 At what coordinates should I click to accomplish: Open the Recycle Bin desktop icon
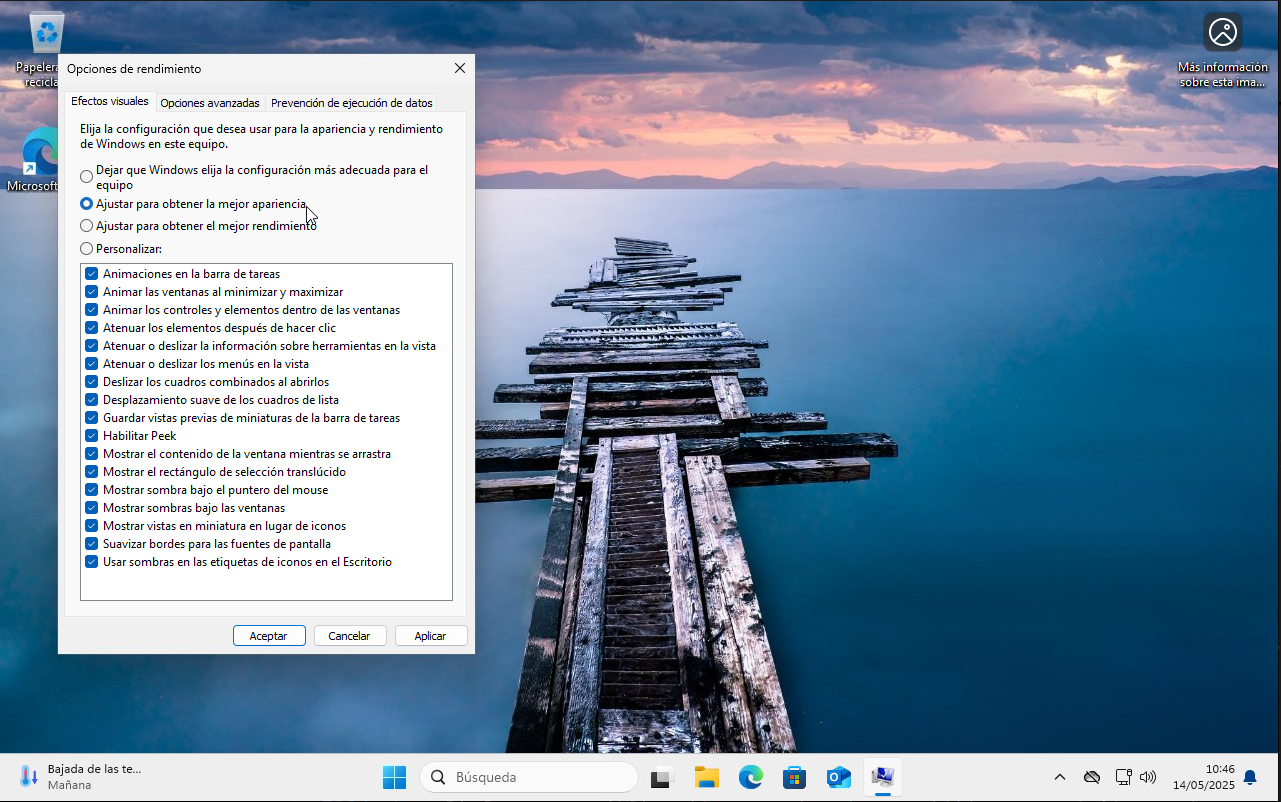coord(46,35)
